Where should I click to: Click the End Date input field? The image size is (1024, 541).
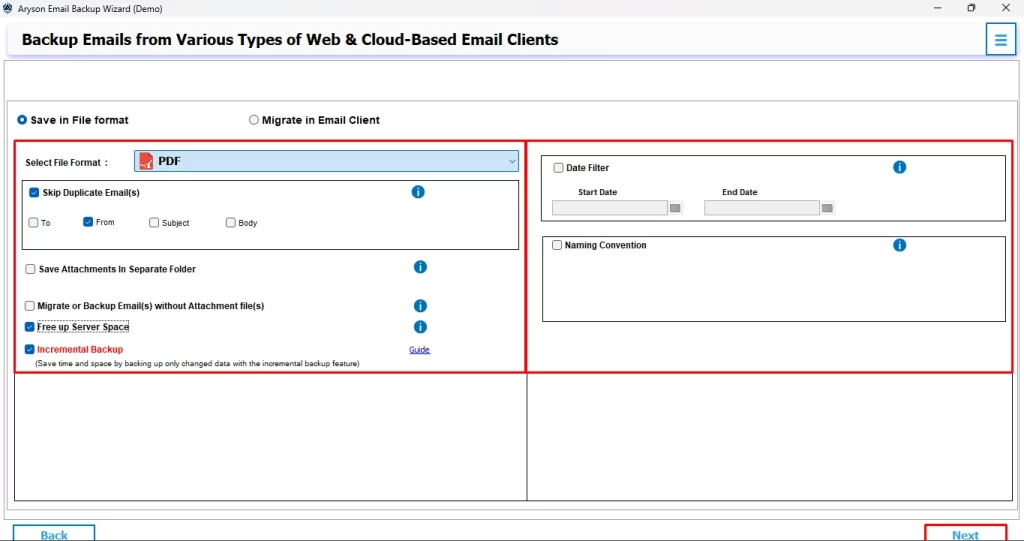[x=762, y=208]
